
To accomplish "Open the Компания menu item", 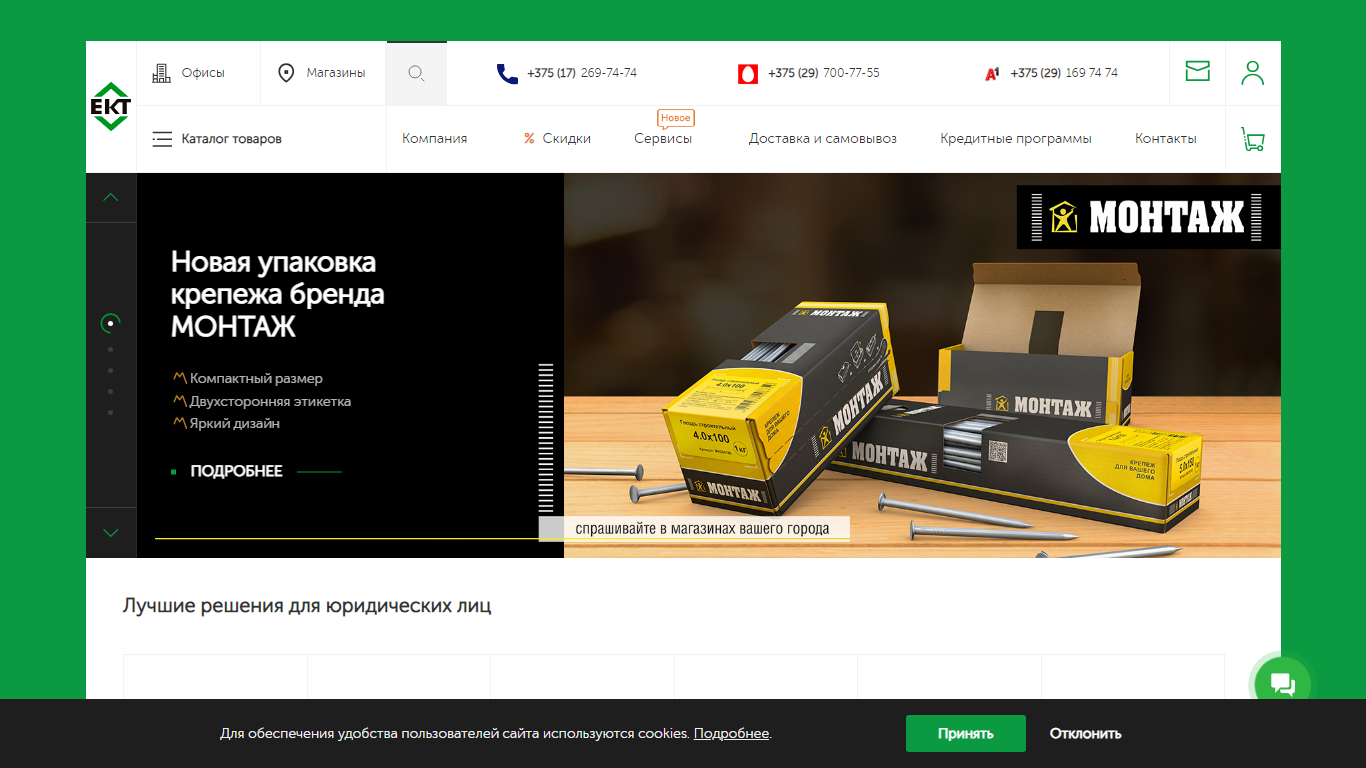I will point(435,139).
